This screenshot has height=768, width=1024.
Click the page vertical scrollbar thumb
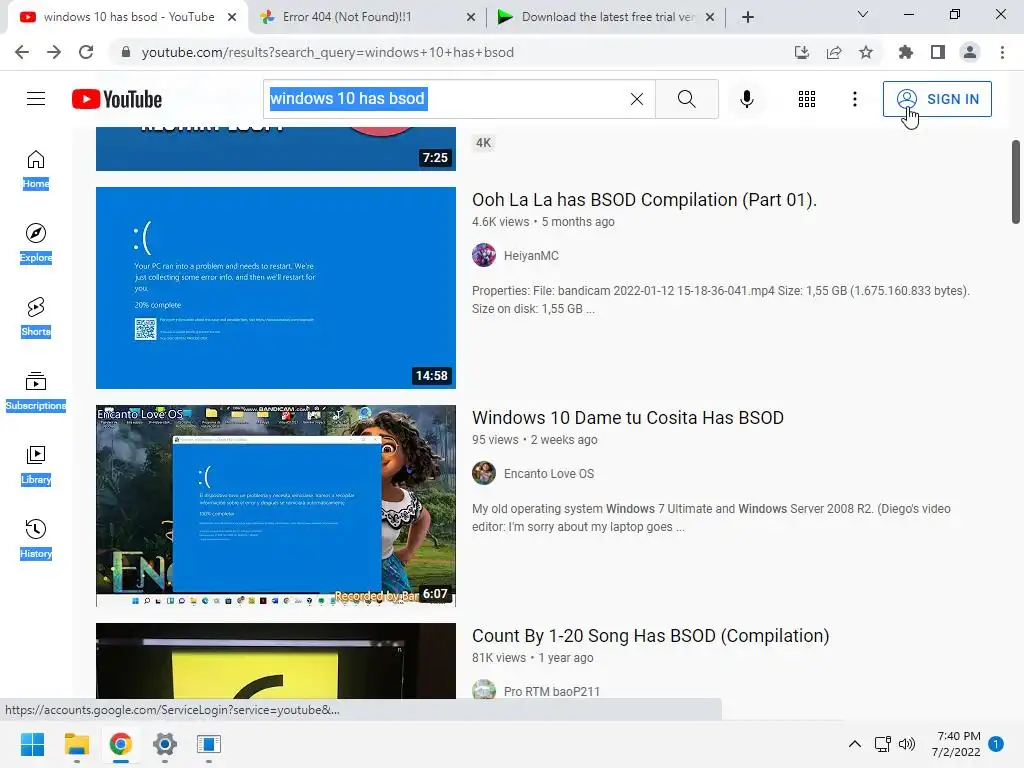(1016, 182)
